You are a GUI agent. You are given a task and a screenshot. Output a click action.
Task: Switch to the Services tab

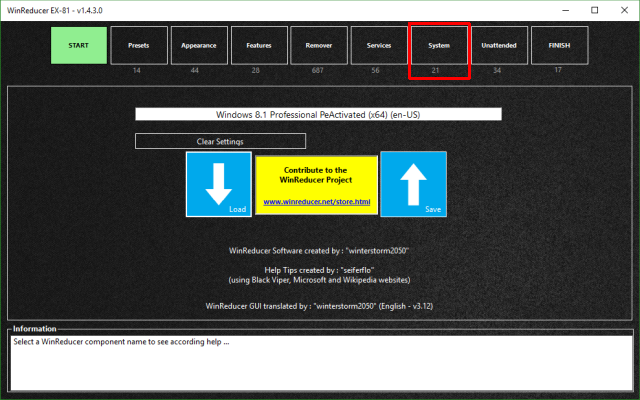(x=379, y=45)
